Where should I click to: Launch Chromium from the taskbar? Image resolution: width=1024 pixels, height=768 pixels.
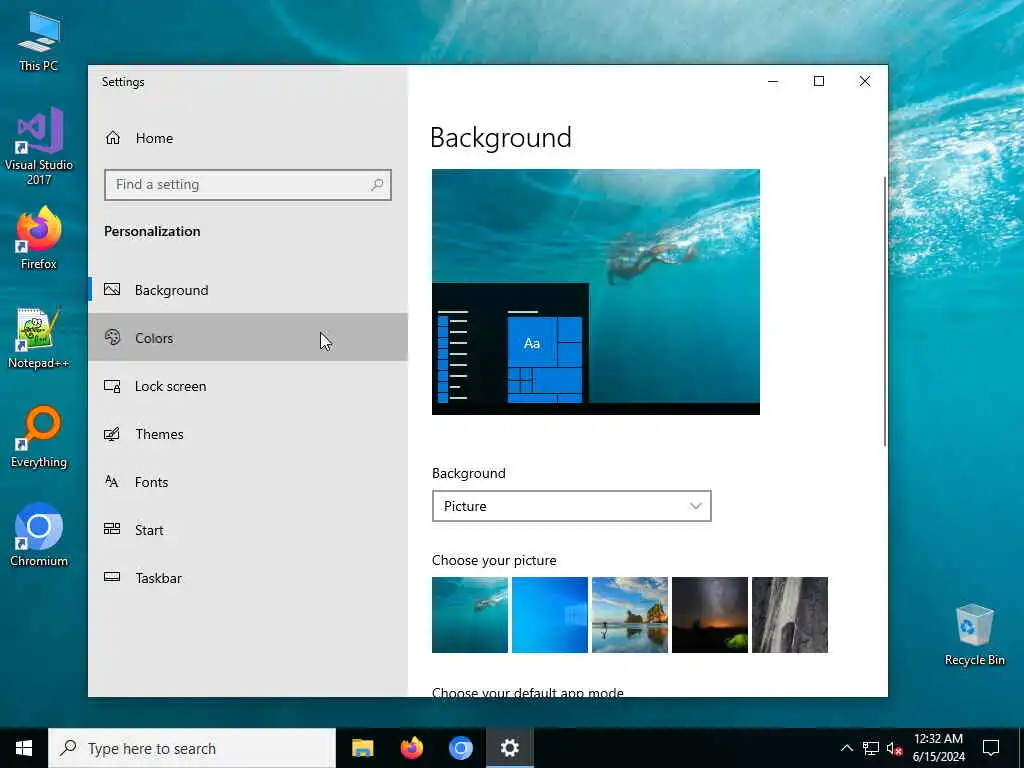(x=460, y=748)
